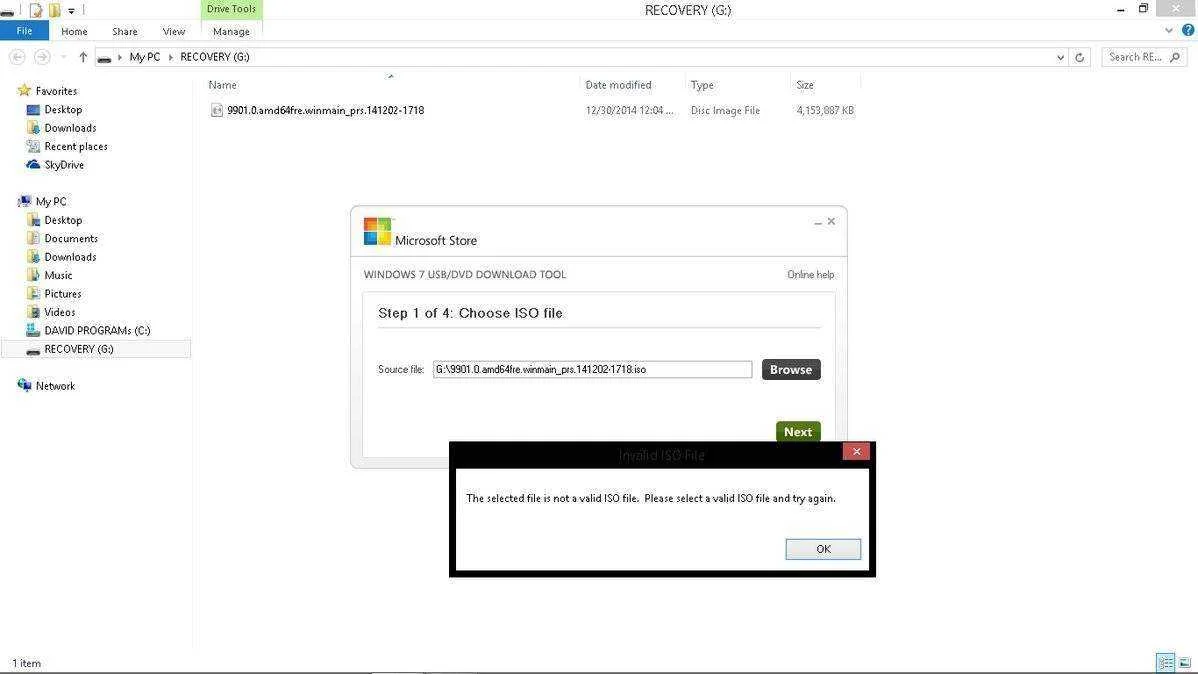This screenshot has width=1198, height=674.
Task: Open the Music folder
Action: [58, 275]
